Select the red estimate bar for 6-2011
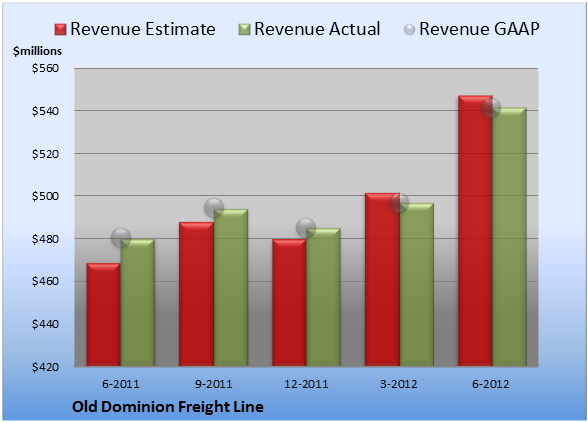588x422 pixels. click(104, 315)
